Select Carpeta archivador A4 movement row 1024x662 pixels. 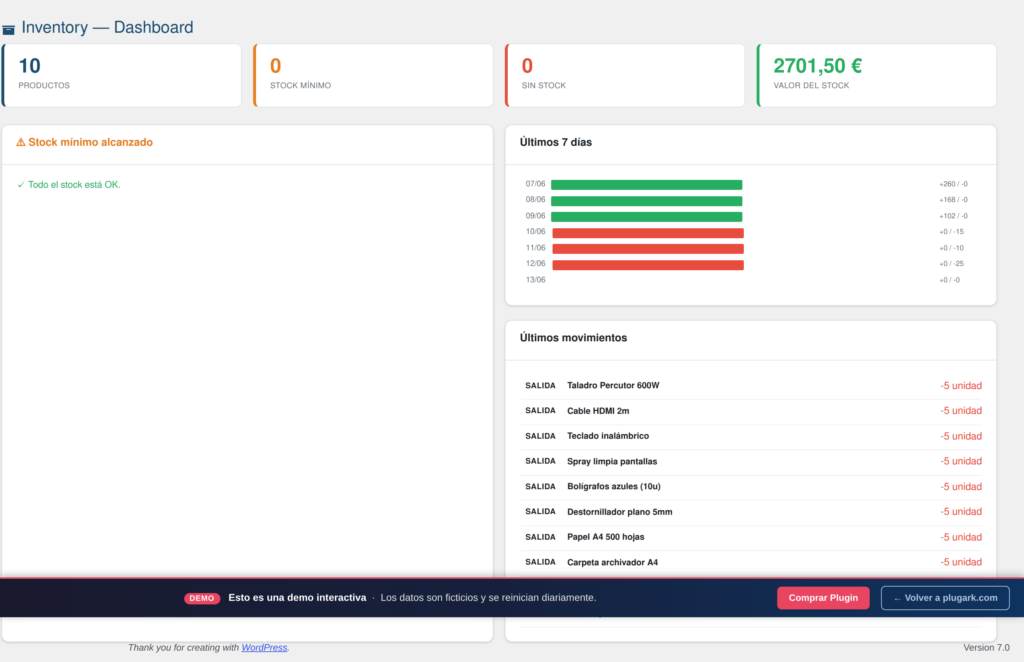coord(753,563)
